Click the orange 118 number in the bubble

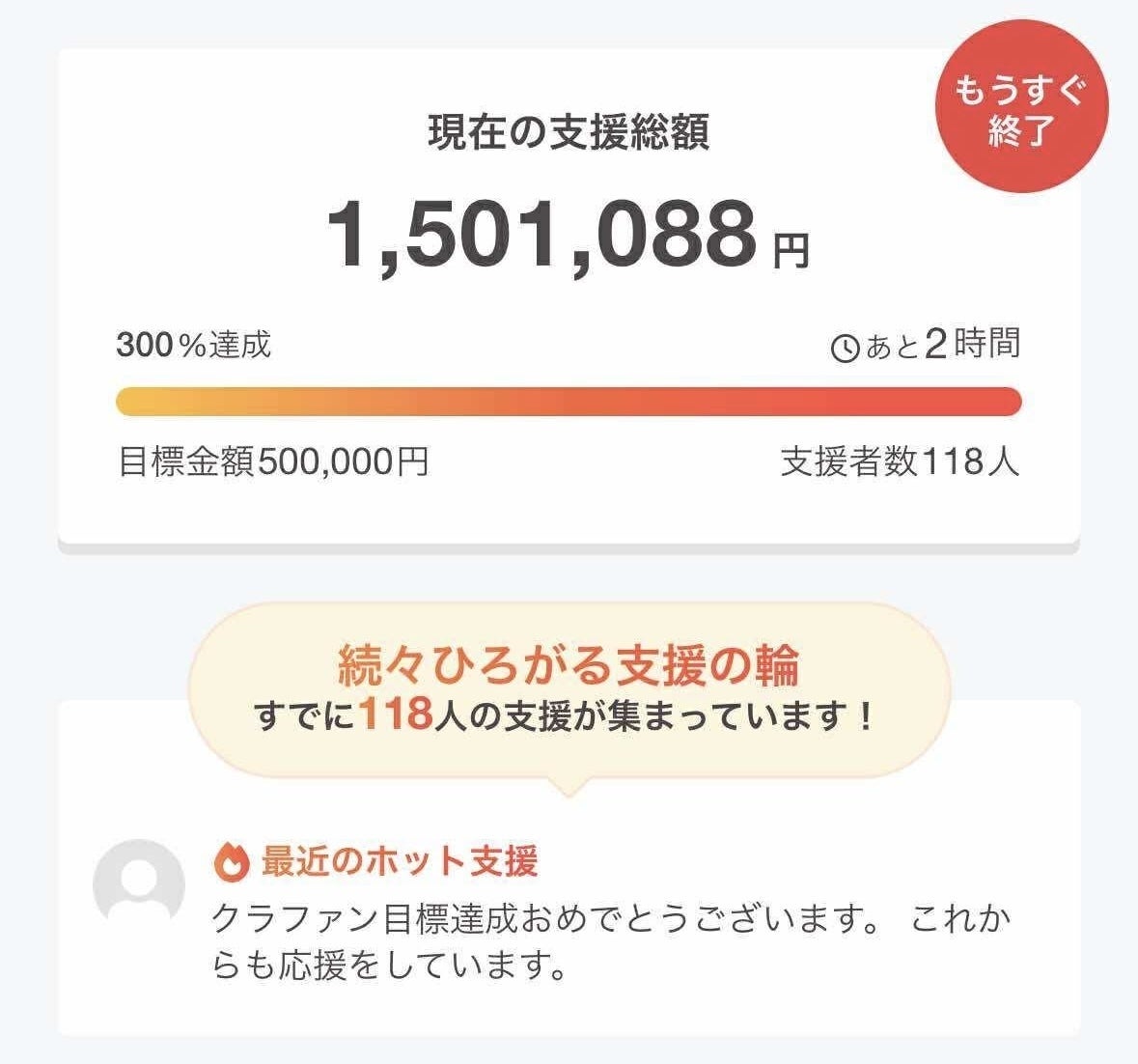pyautogui.click(x=394, y=715)
